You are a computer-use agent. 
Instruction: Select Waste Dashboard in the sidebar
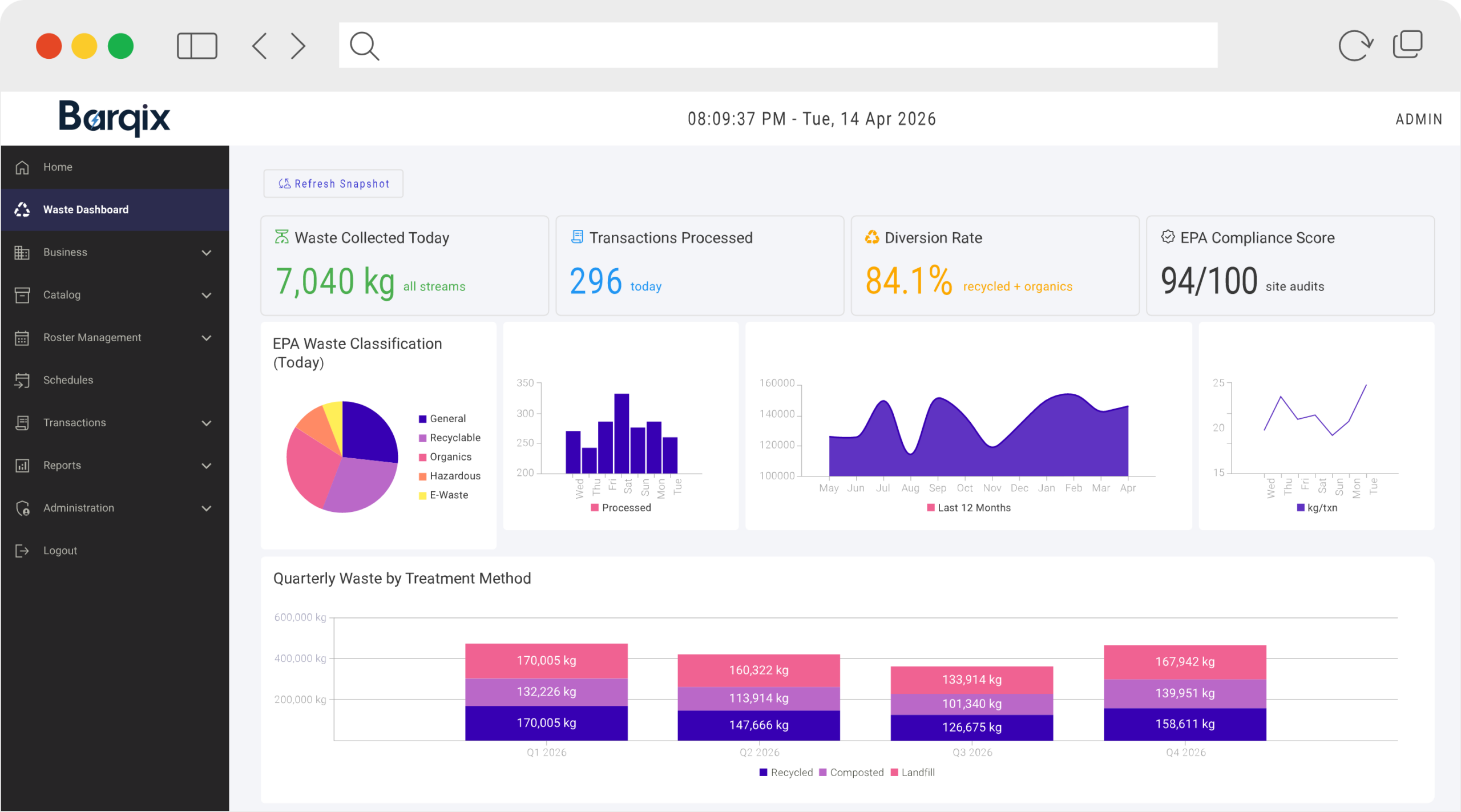coord(115,209)
